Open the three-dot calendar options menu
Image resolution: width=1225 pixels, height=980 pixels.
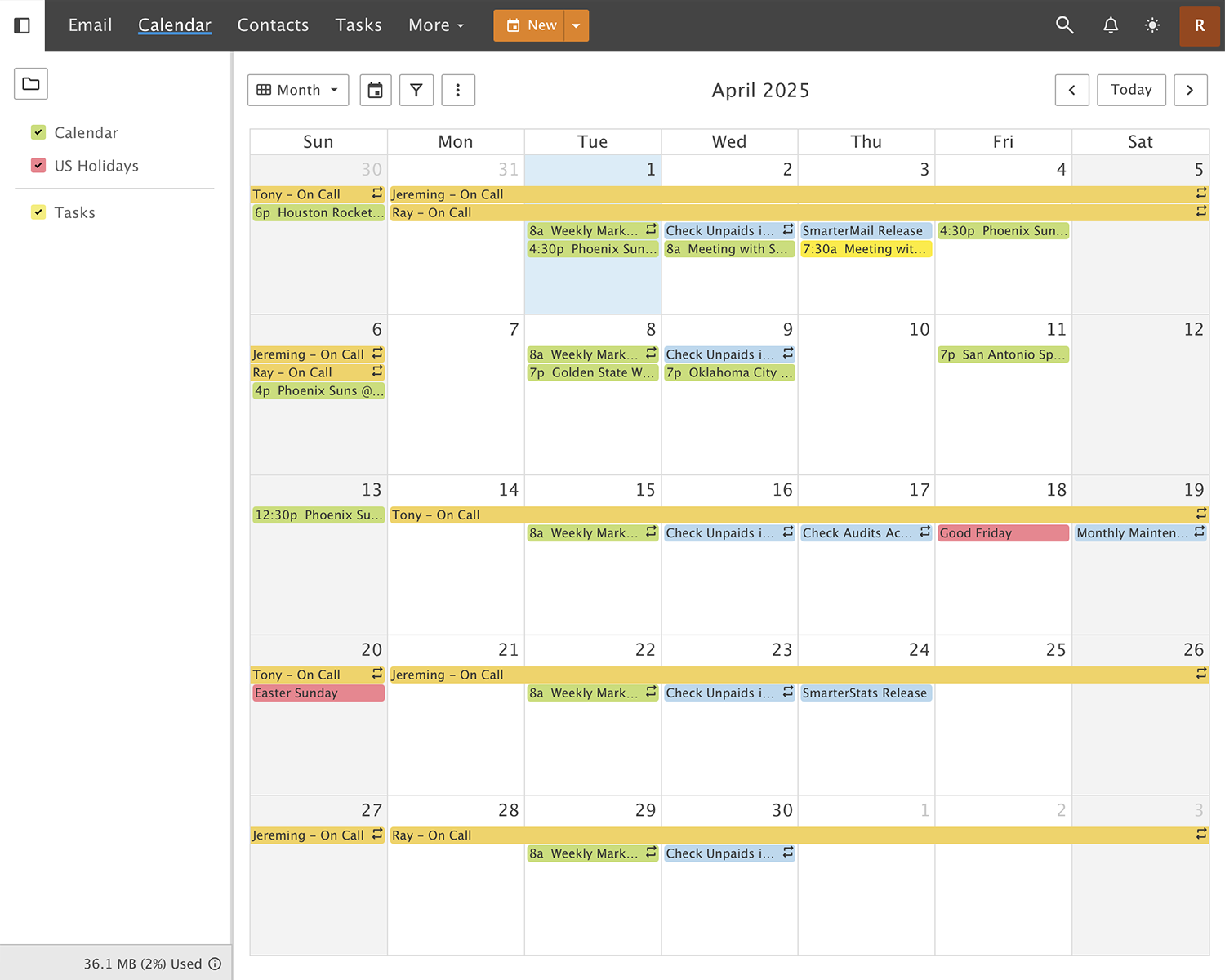(458, 90)
